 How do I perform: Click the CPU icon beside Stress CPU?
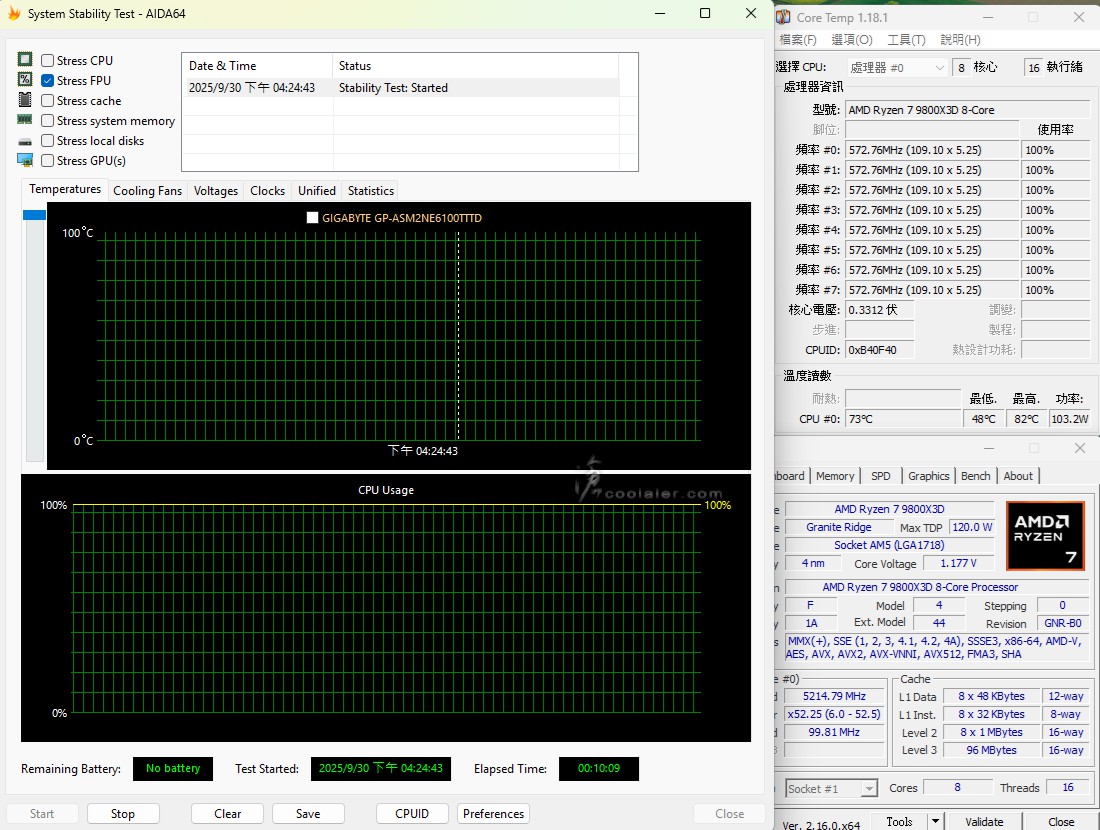click(25, 60)
